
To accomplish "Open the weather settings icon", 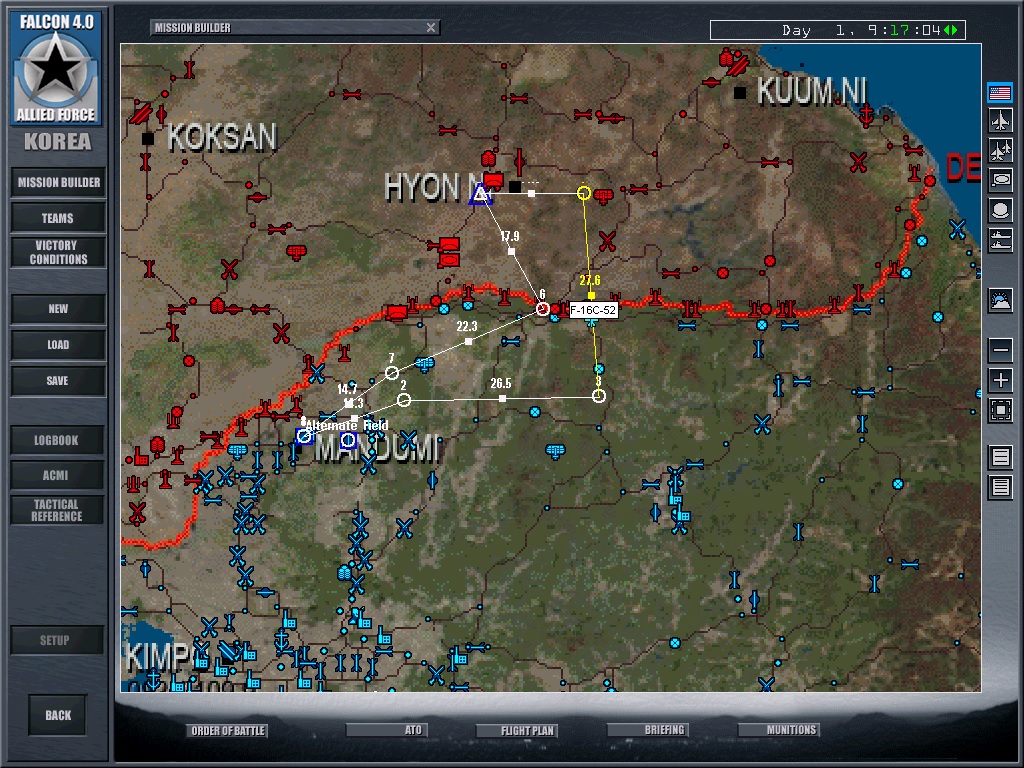I will [999, 300].
